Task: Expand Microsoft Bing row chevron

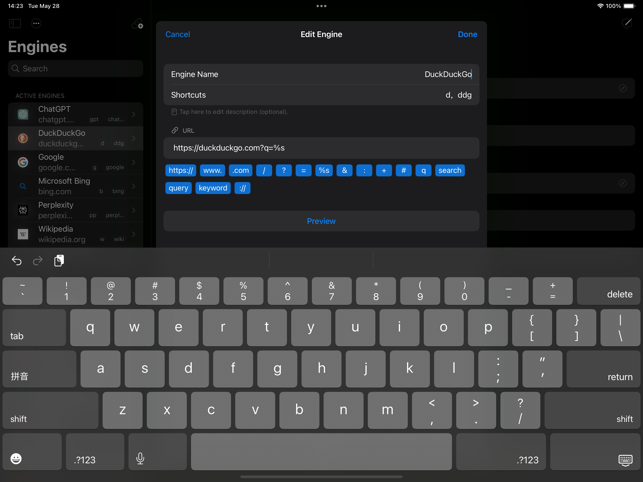Action: pyautogui.click(x=134, y=186)
